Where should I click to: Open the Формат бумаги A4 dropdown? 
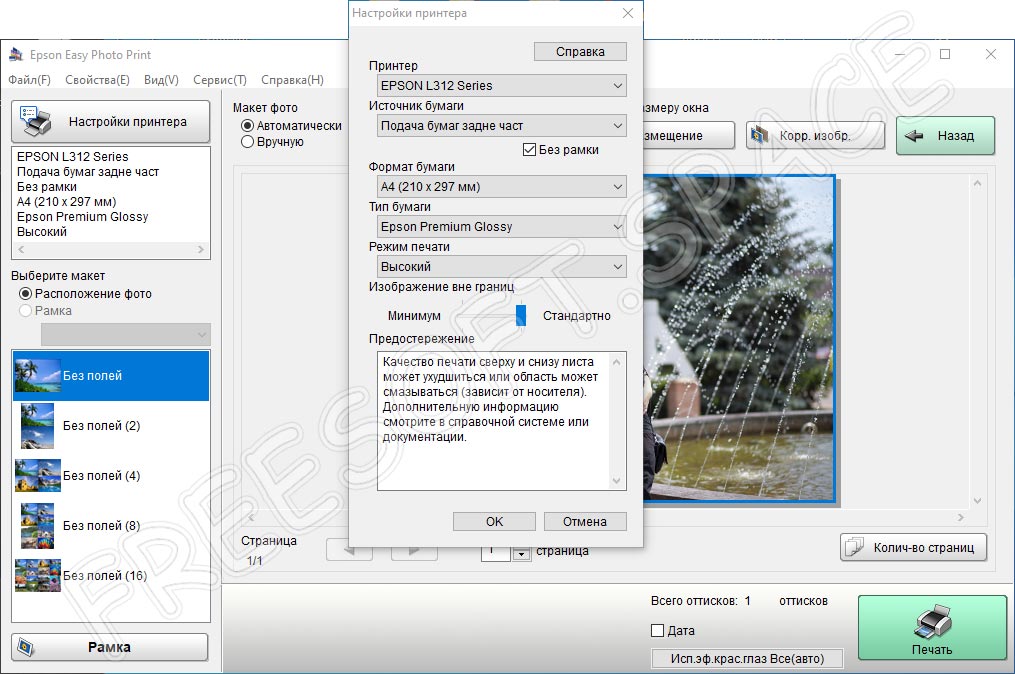click(502, 186)
